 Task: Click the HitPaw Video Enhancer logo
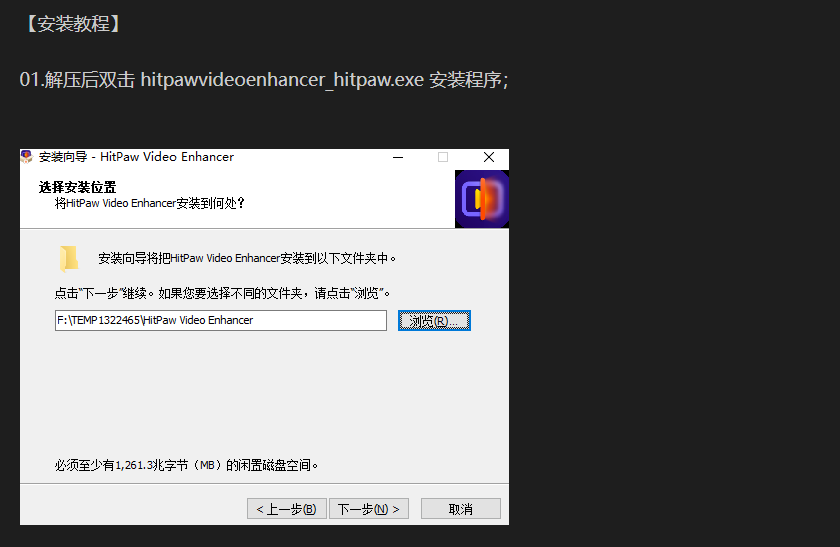click(x=482, y=199)
